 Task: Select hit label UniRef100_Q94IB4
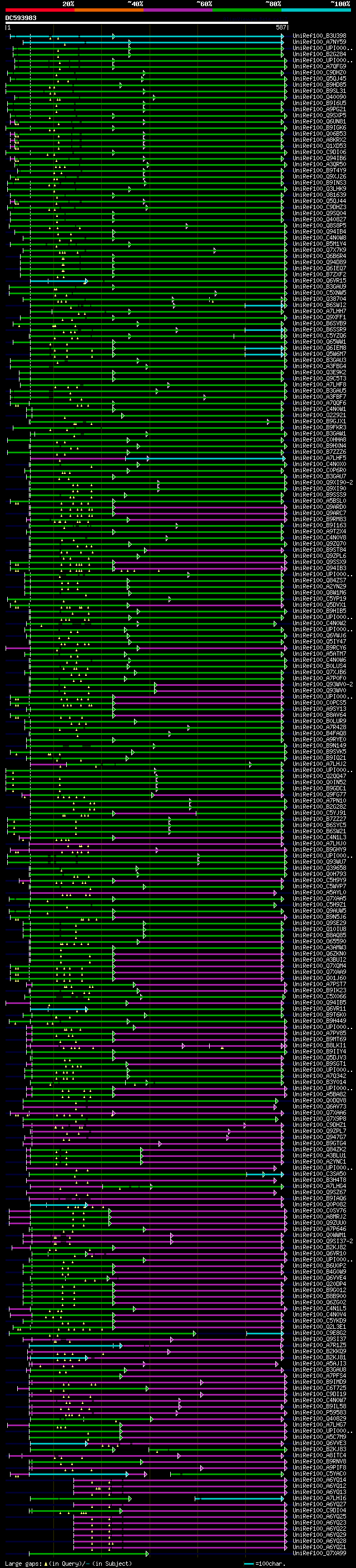click(x=319, y=231)
